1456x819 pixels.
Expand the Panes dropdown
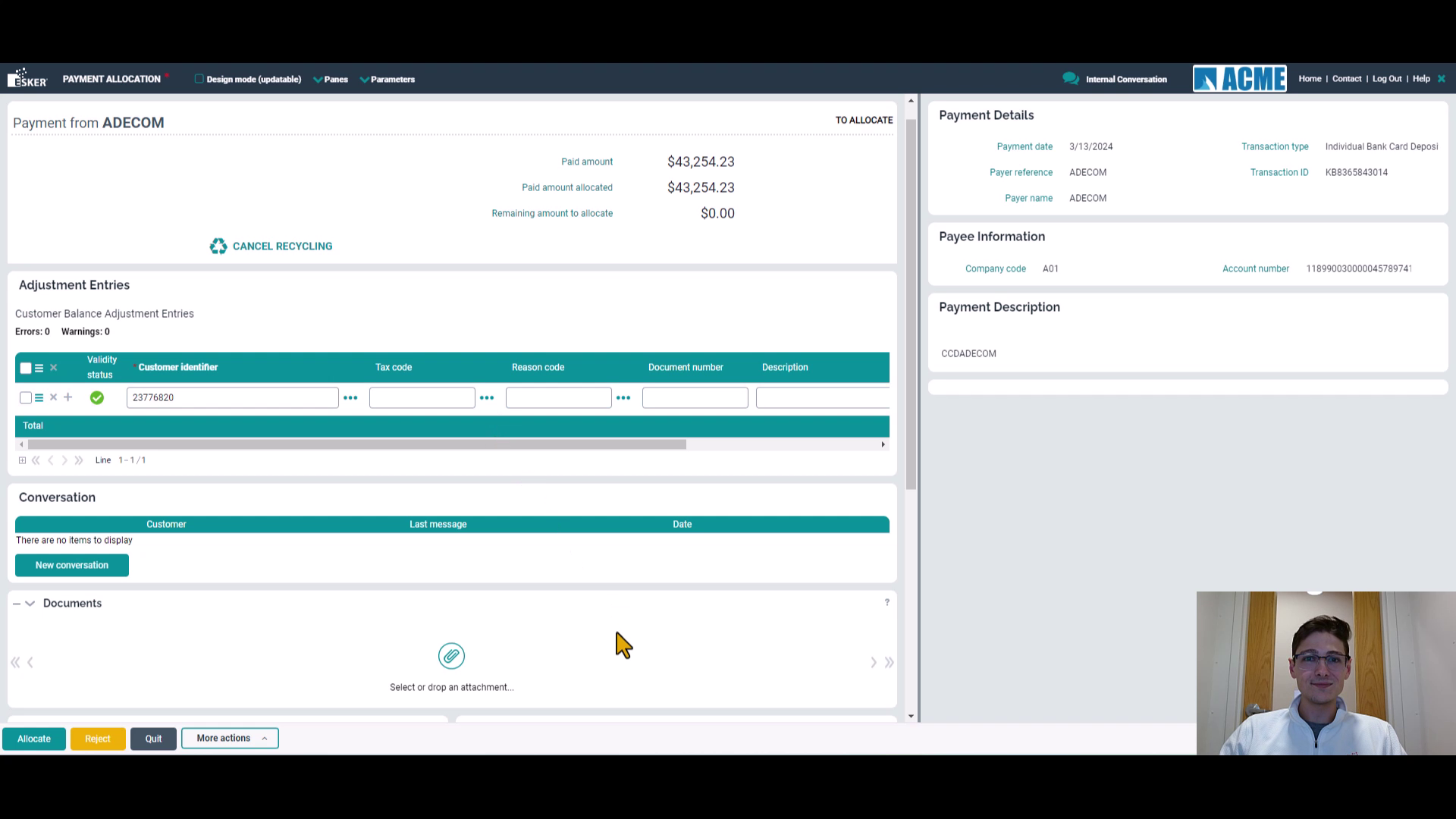tap(331, 79)
